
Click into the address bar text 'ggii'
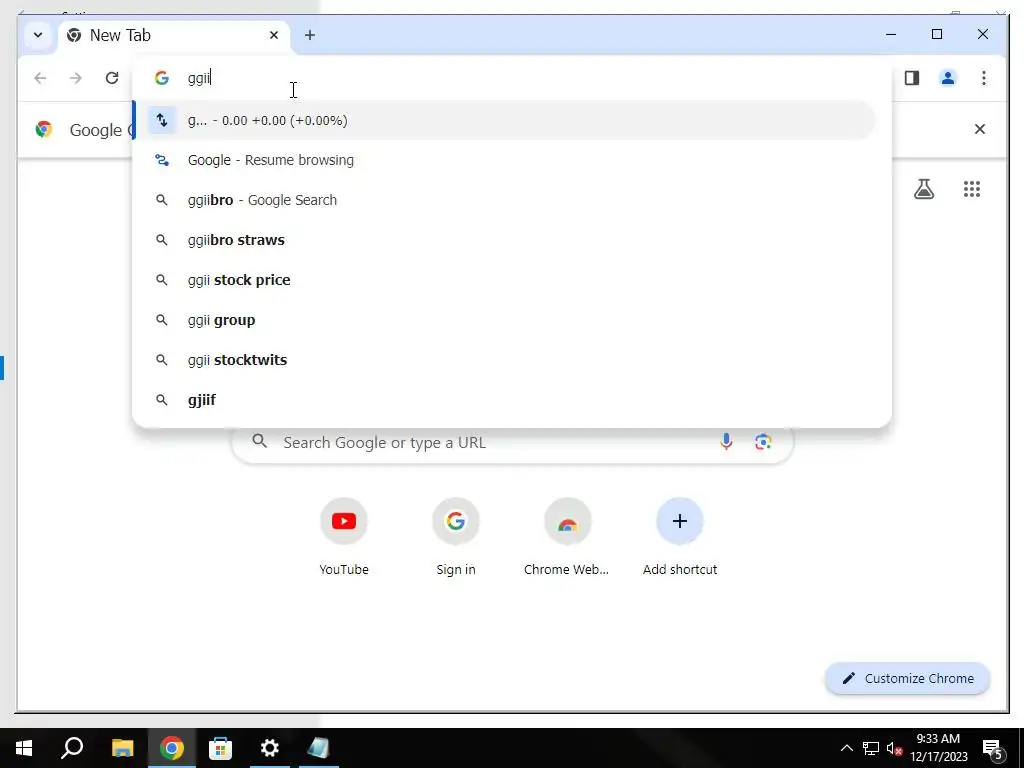coord(199,78)
